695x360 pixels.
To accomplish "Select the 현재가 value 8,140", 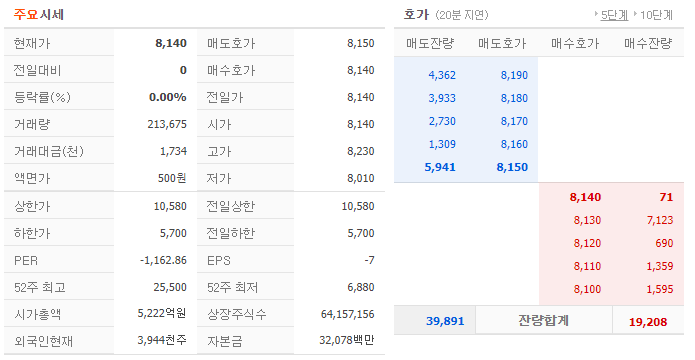I will (x=171, y=43).
